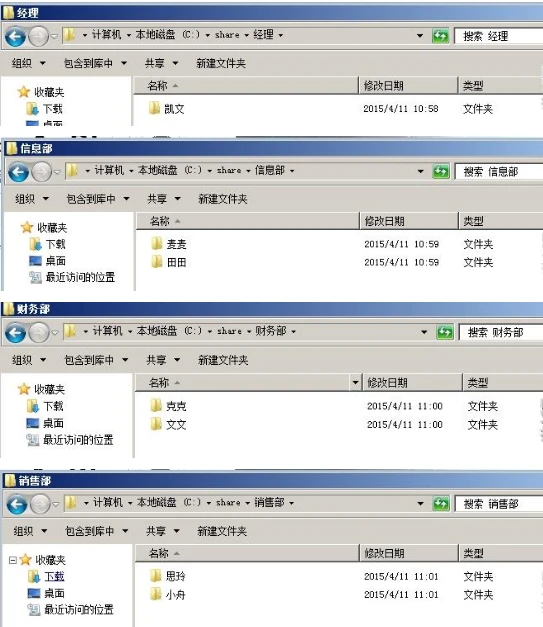543x627 pixels.
Task: Select the 麦麦 folder icon
Action: click(x=157, y=243)
